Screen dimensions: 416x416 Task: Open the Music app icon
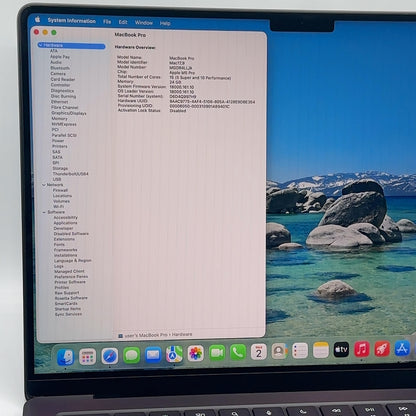[x=362, y=349]
